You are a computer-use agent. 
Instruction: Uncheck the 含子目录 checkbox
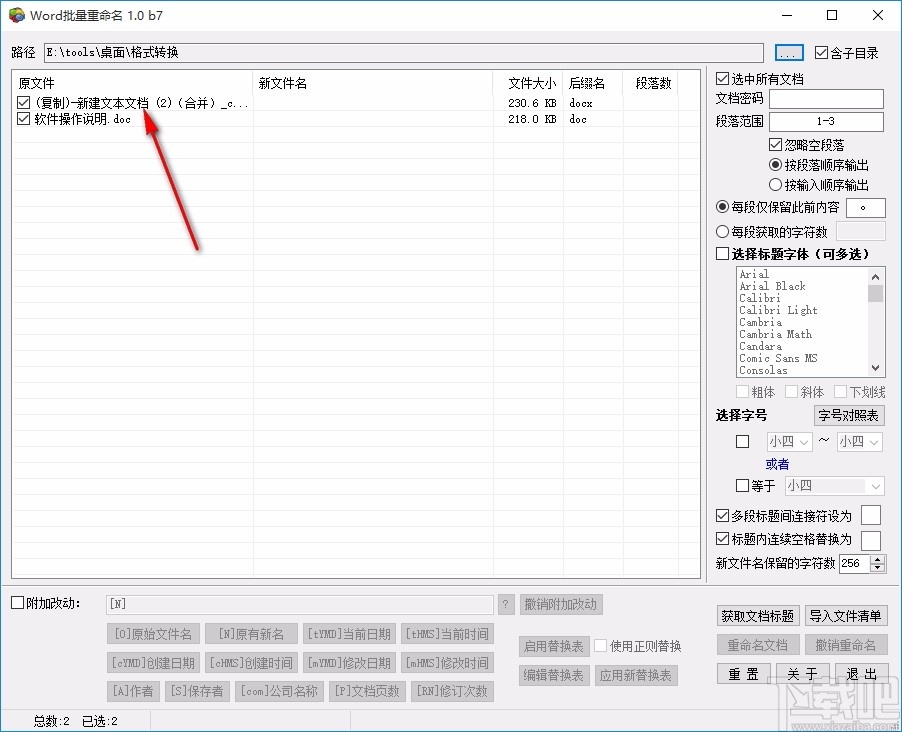(822, 53)
